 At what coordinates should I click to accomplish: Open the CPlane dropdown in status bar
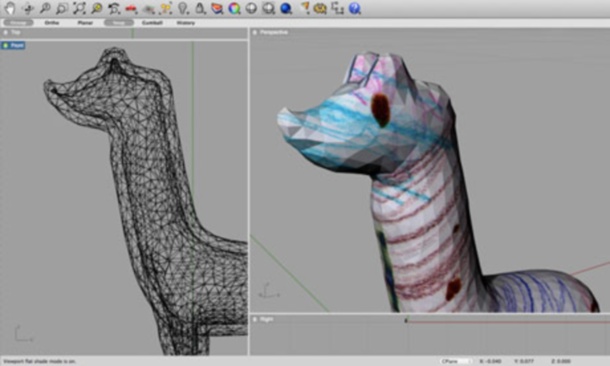pos(456,361)
